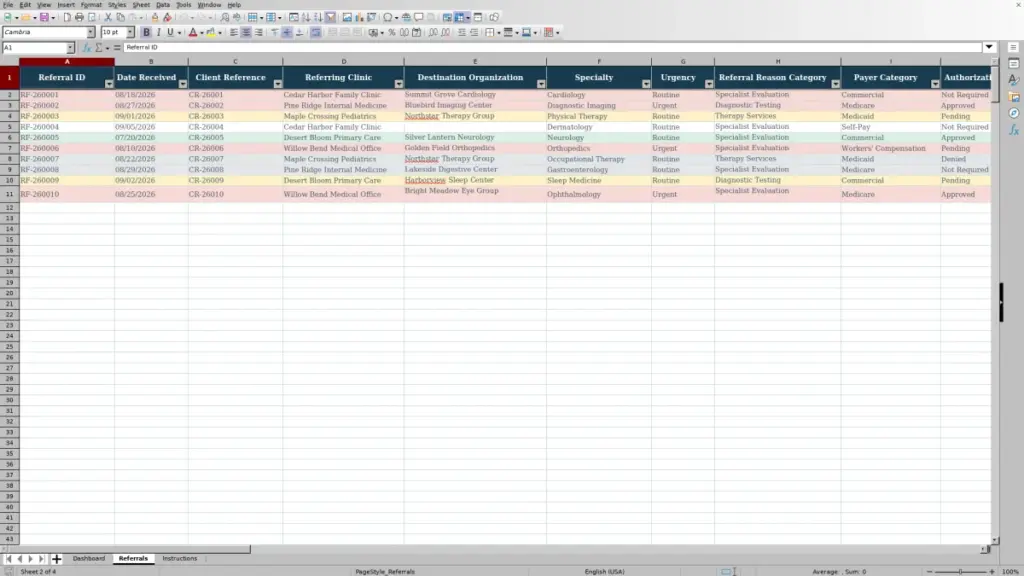1024x576 pixels.
Task: Click Borders icon in formatting toolbar
Action: click(489, 32)
